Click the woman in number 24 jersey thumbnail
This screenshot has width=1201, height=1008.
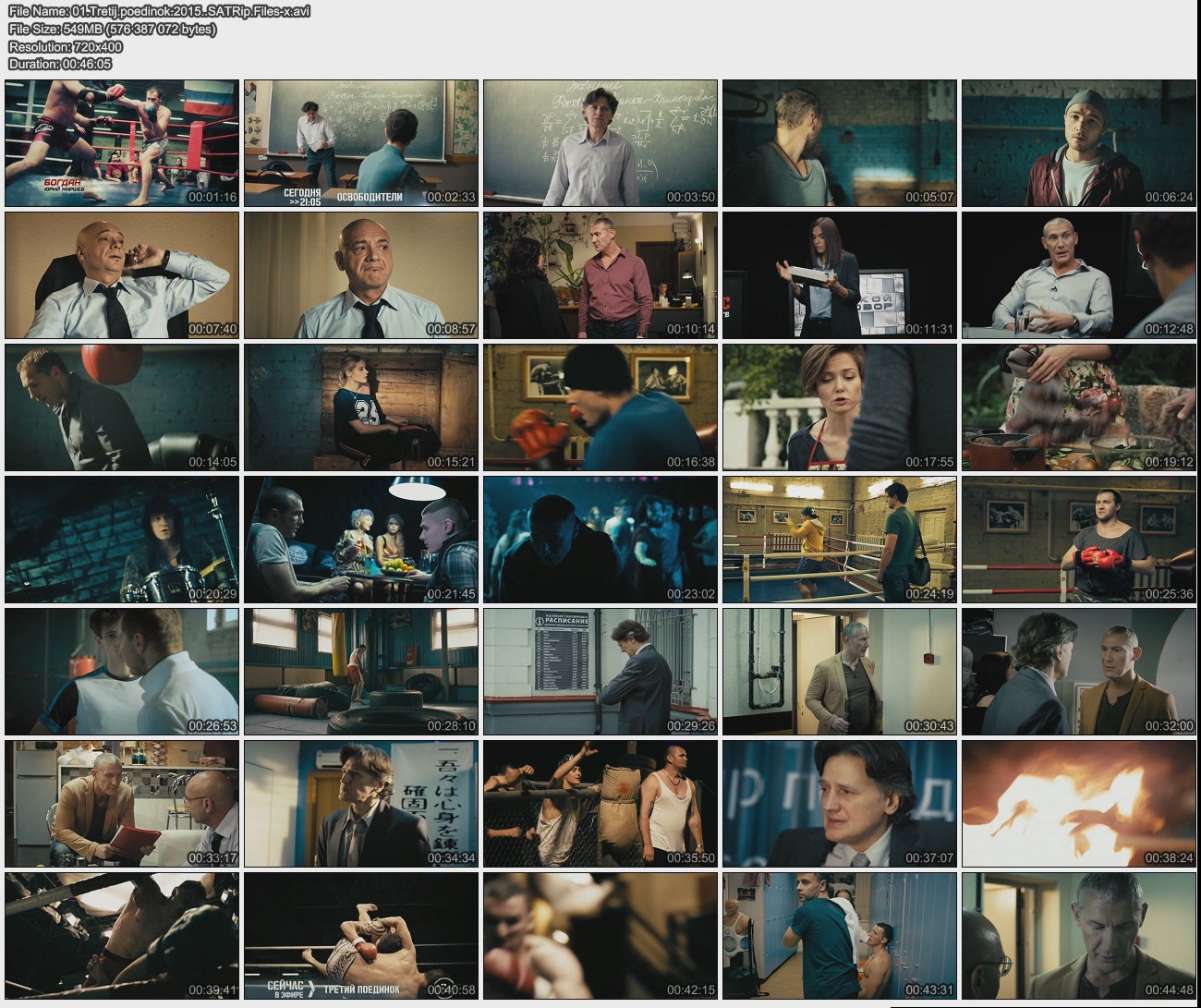361,407
